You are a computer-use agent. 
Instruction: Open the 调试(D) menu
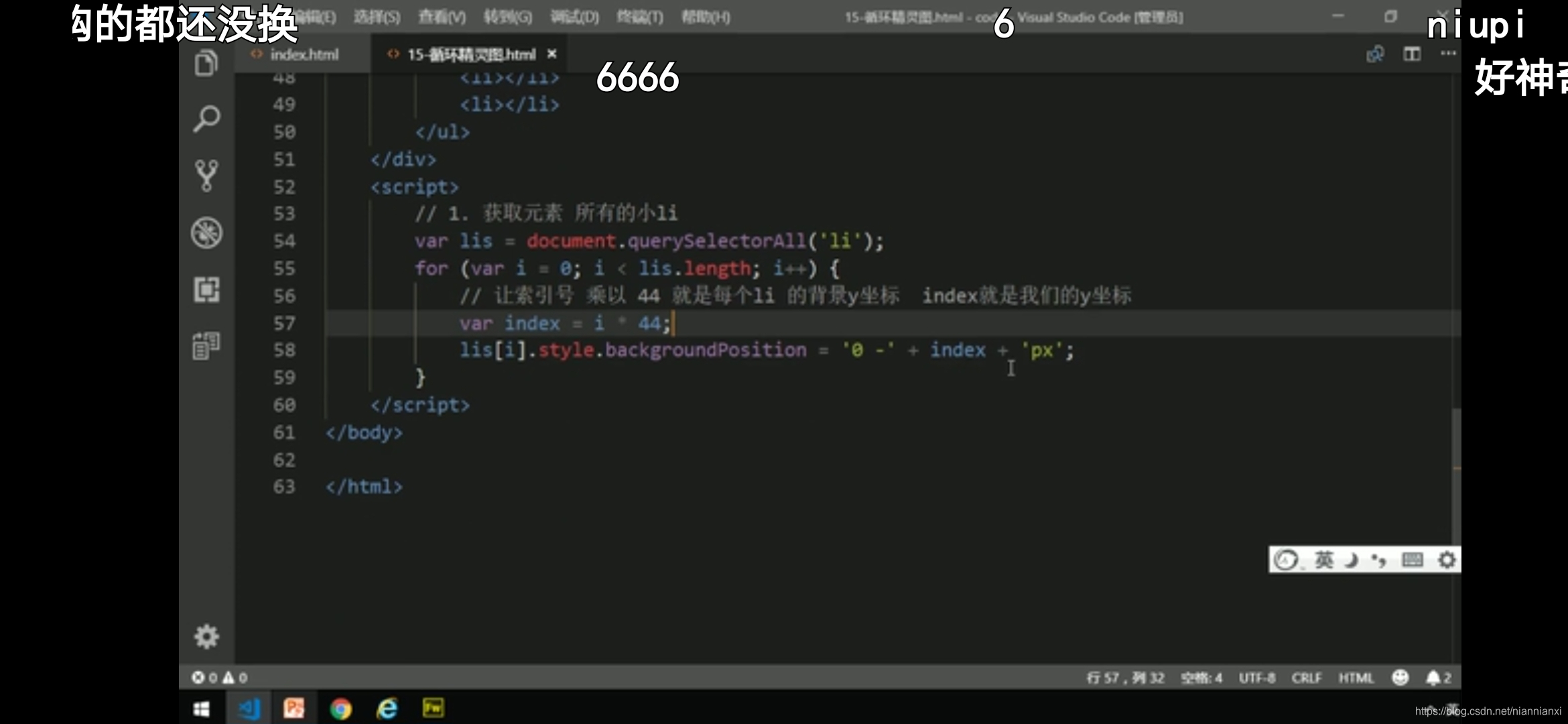point(574,17)
